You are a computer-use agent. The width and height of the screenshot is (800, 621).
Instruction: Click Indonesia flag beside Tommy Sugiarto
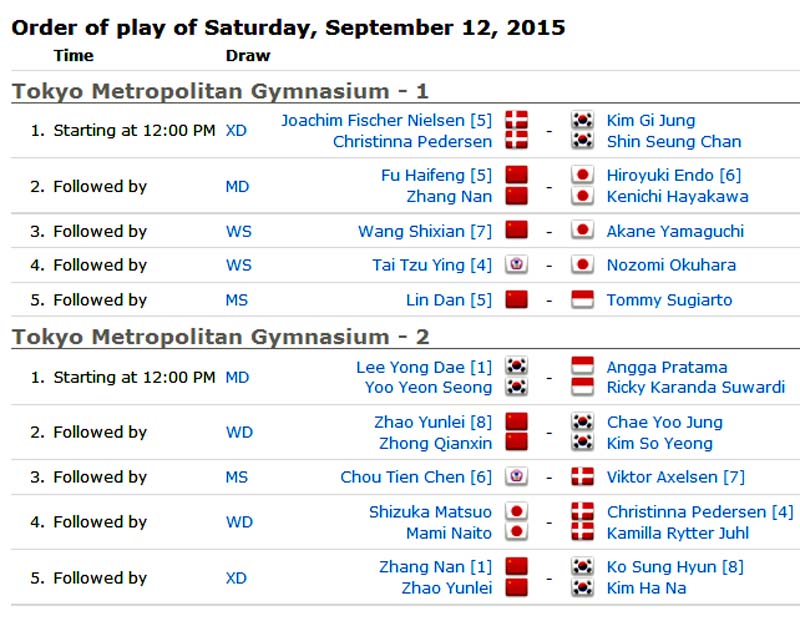[x=582, y=300]
